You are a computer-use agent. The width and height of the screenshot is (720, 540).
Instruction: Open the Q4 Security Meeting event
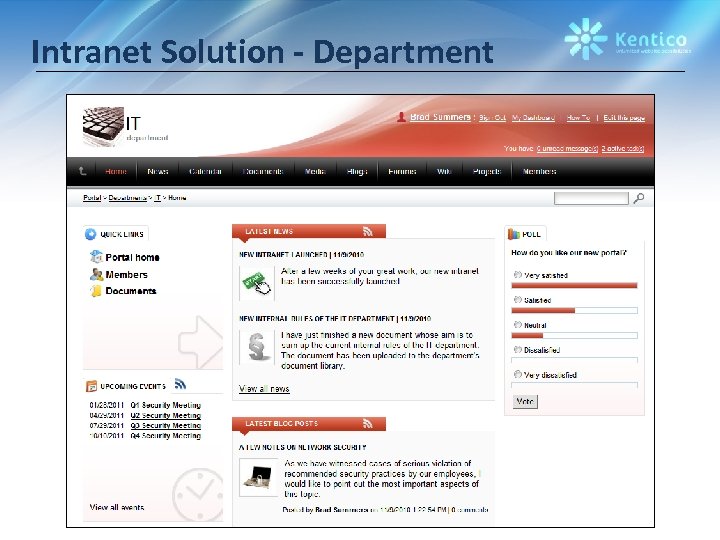coord(166,435)
